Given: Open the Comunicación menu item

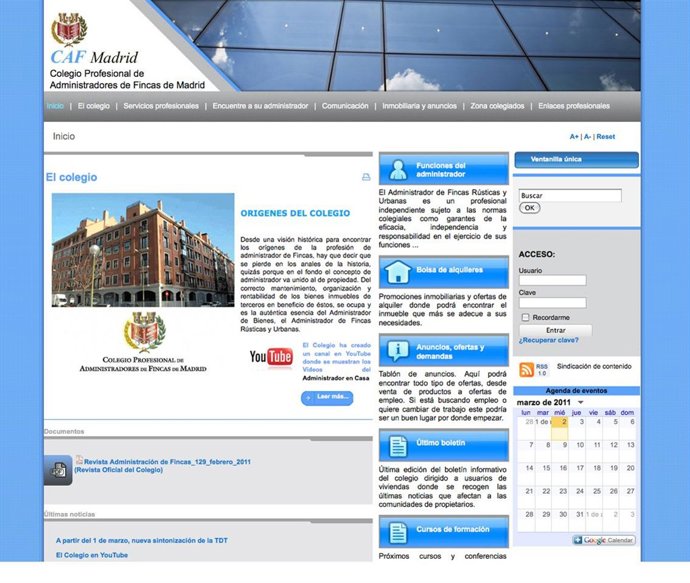Looking at the screenshot, I should [x=345, y=106].
